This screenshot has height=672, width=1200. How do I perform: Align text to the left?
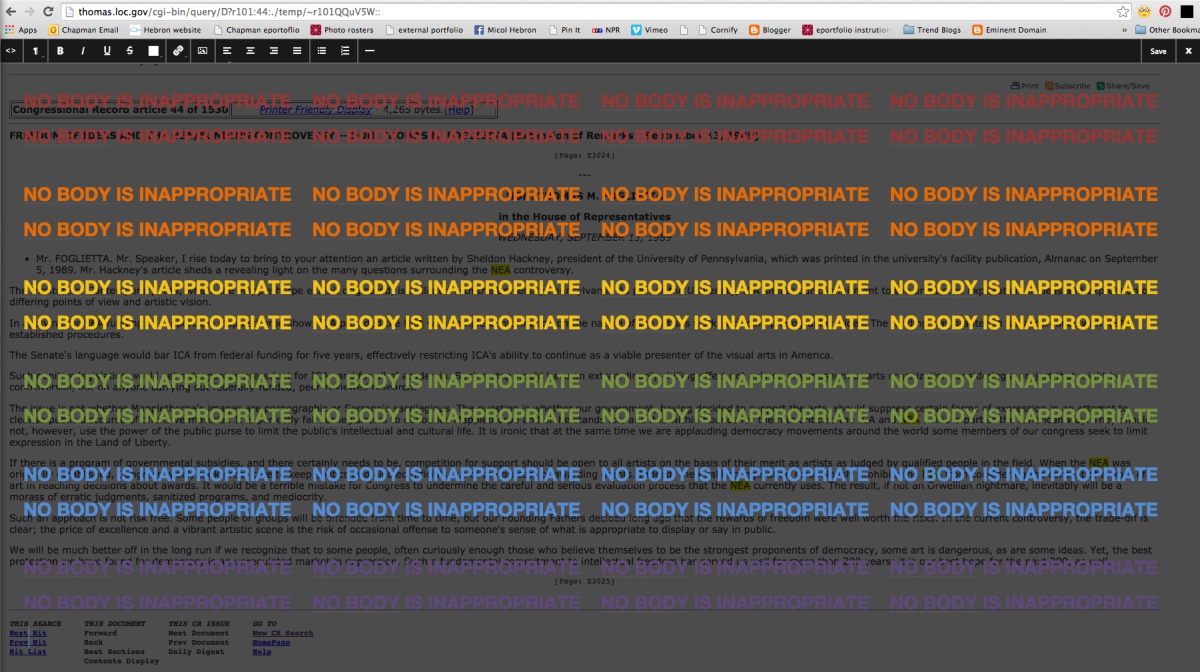pyautogui.click(x=227, y=50)
